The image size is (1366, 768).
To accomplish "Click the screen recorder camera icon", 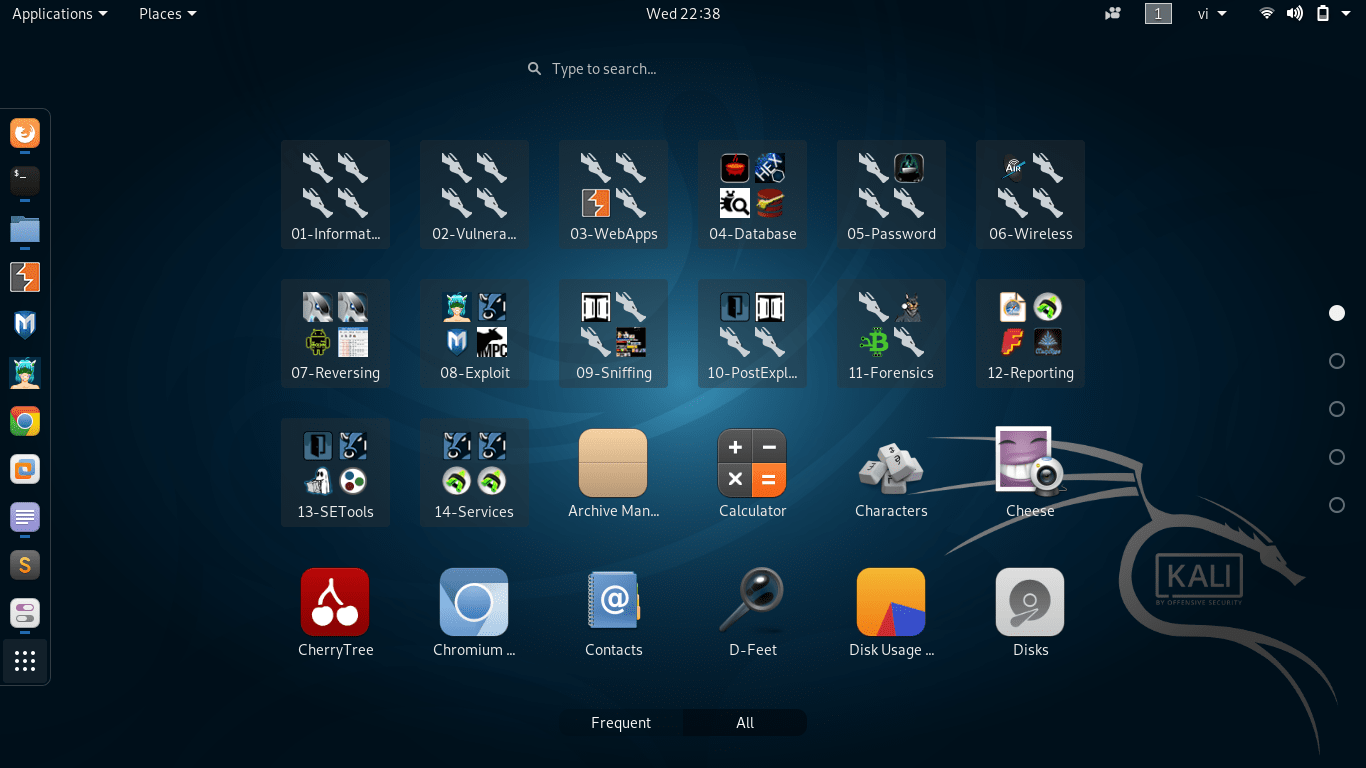I will pos(1113,13).
